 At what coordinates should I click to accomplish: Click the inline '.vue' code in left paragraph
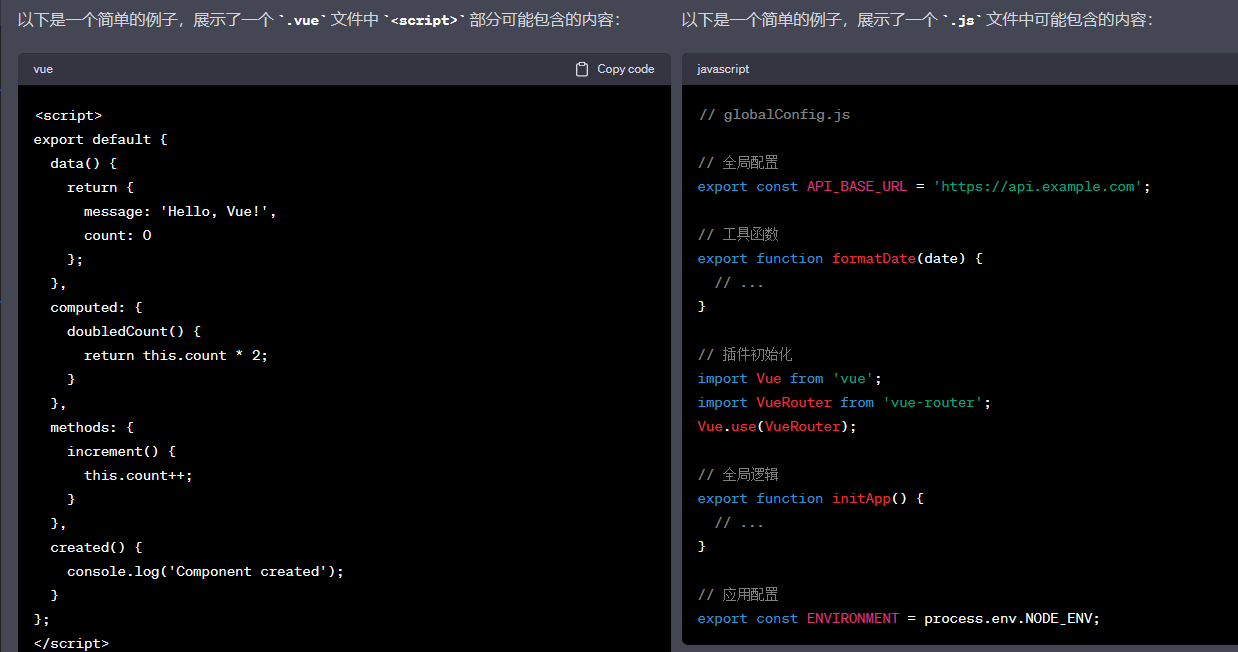[x=304, y=20]
